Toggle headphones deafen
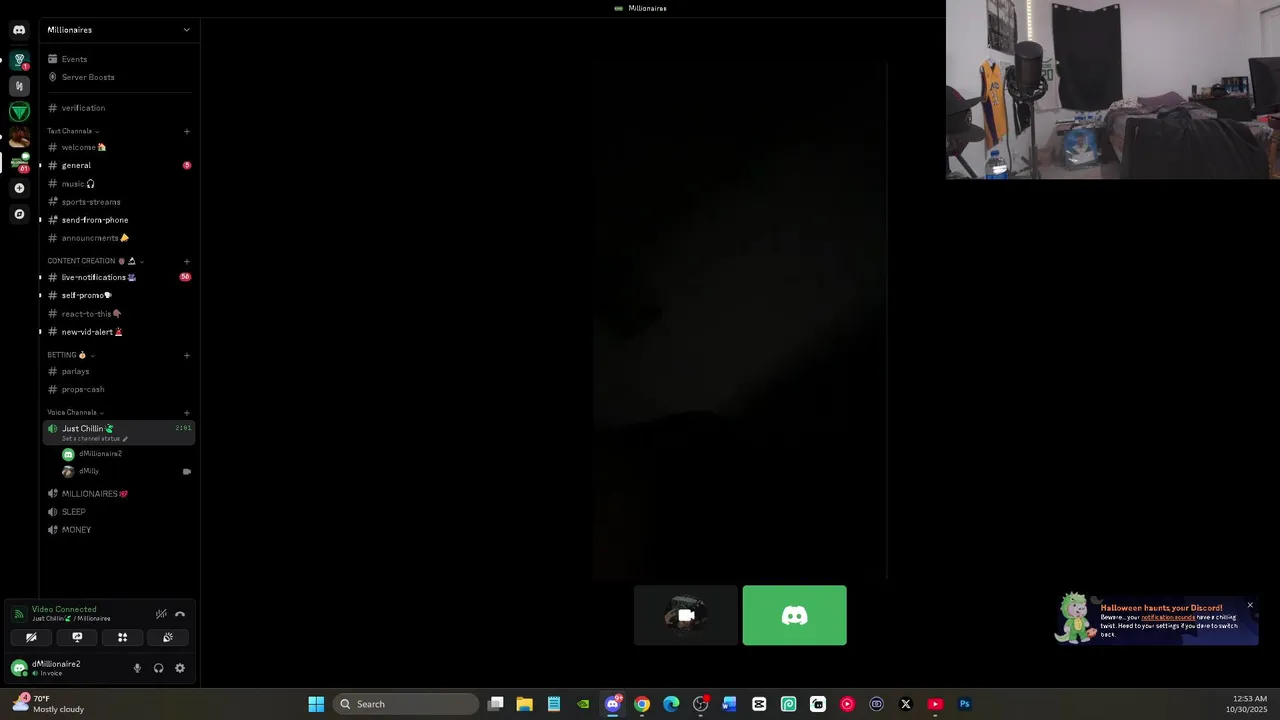 (x=158, y=668)
